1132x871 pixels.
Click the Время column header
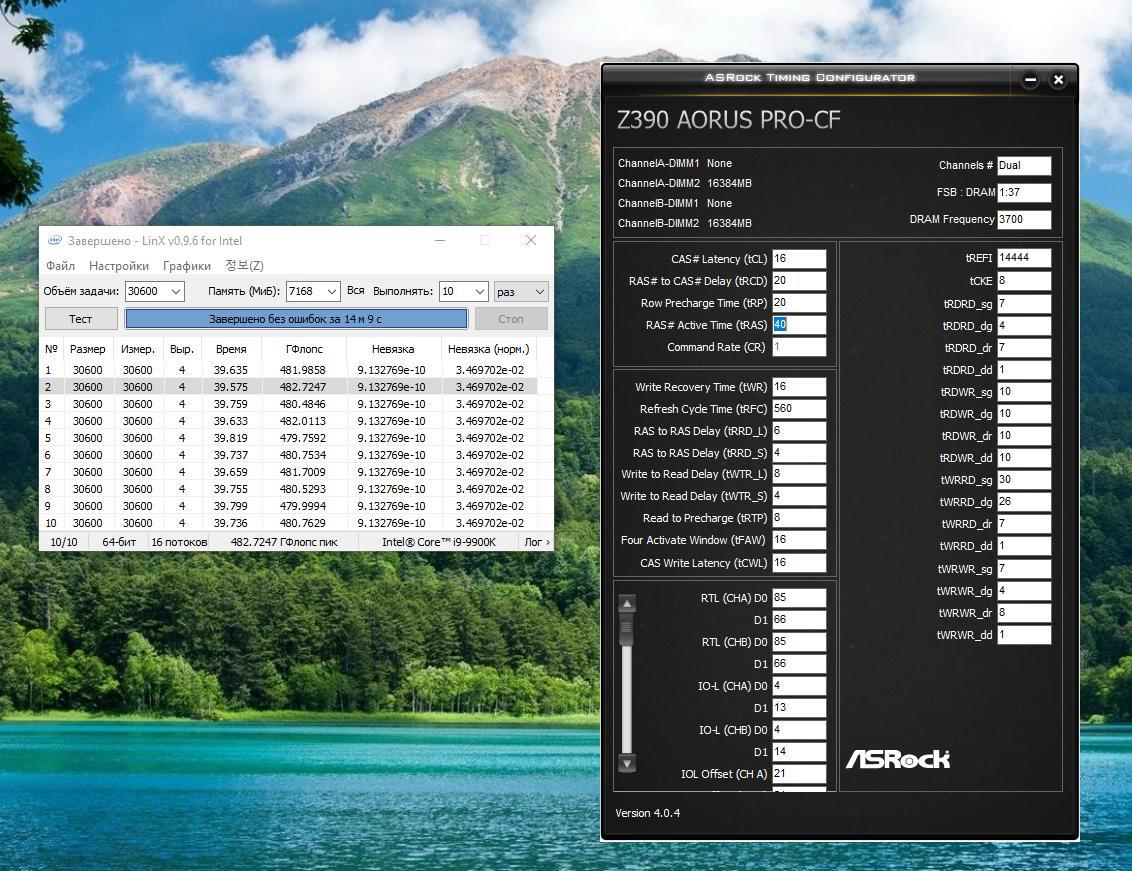pos(231,349)
